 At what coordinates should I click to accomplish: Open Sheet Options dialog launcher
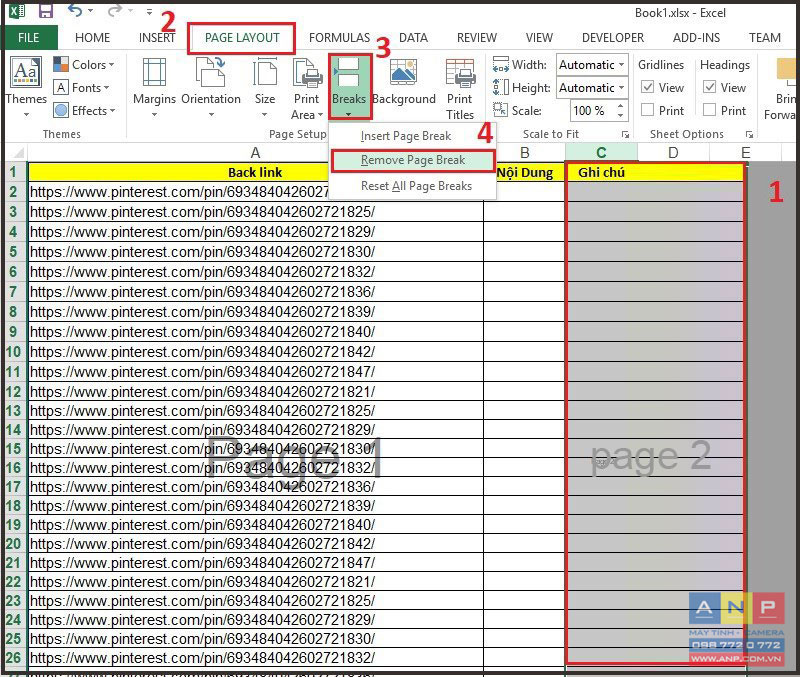749,135
